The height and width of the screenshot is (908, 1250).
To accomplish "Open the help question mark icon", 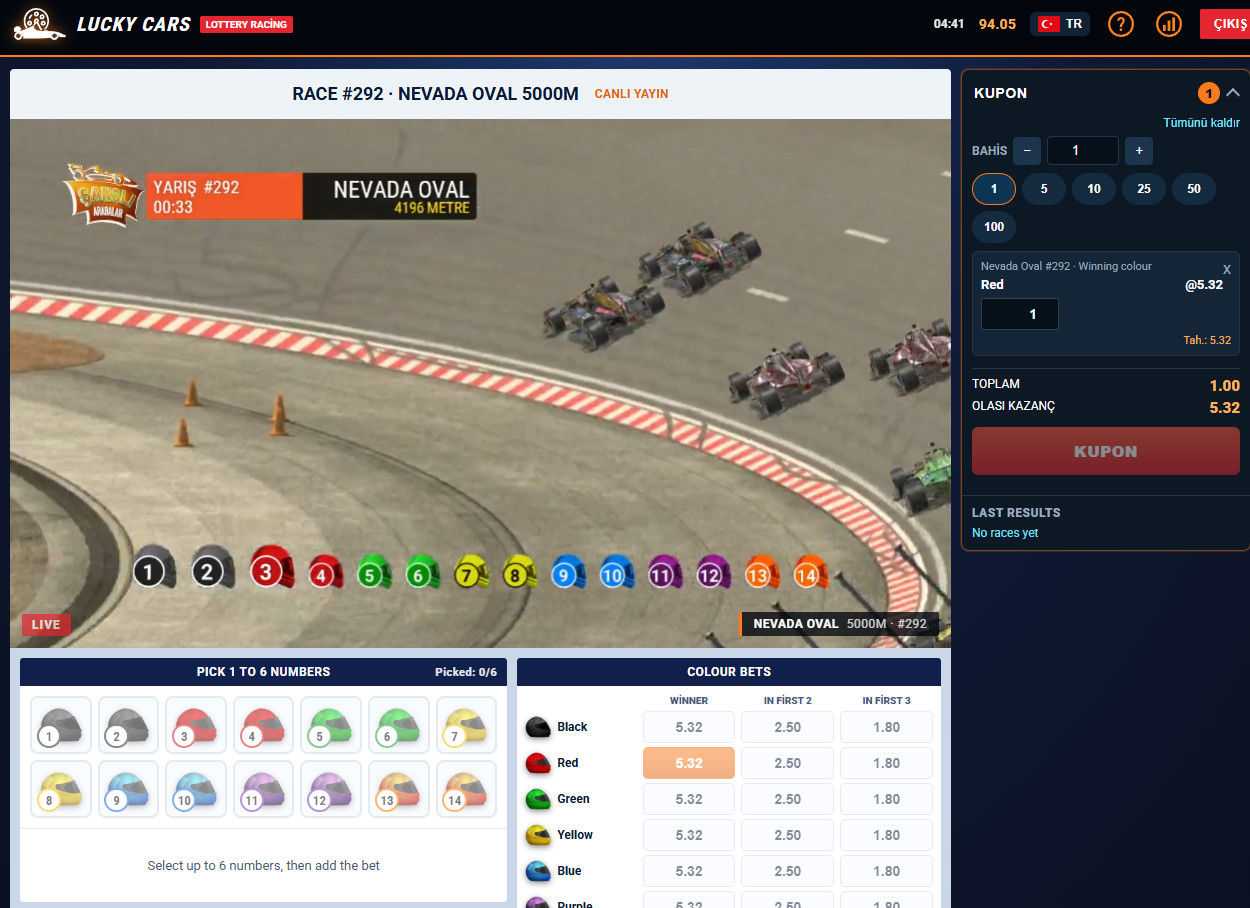I will [x=1121, y=24].
